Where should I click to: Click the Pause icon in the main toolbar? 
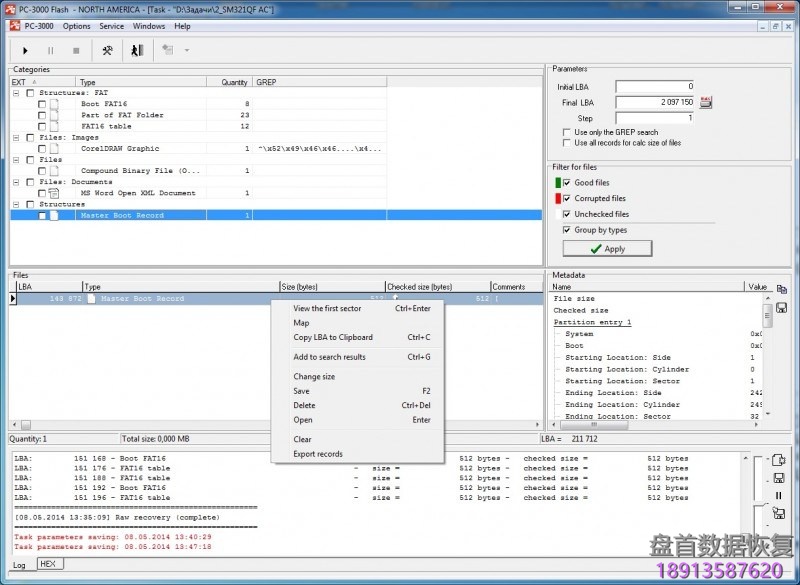point(50,50)
